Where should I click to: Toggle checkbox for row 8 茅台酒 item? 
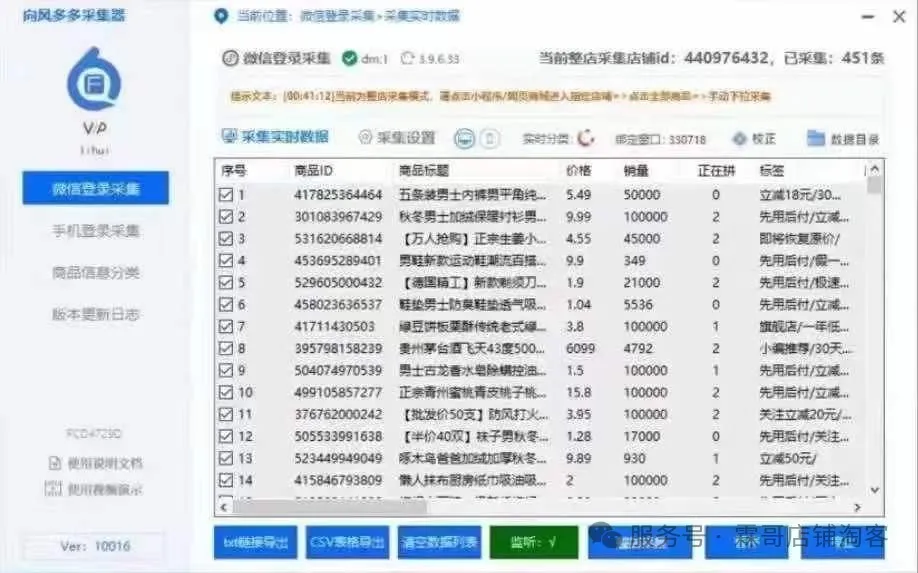click(x=226, y=348)
